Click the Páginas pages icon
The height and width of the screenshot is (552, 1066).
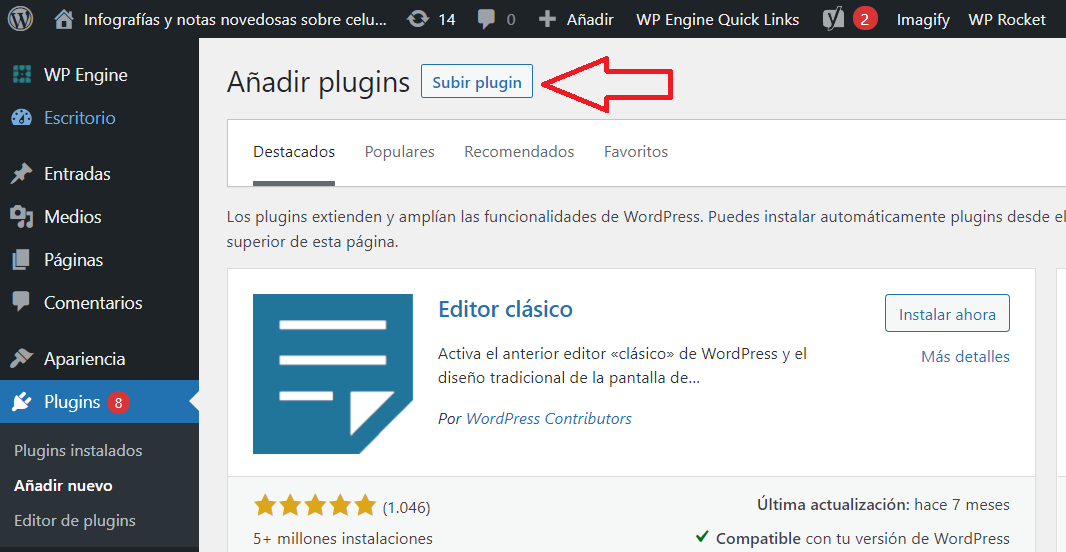coord(22,260)
